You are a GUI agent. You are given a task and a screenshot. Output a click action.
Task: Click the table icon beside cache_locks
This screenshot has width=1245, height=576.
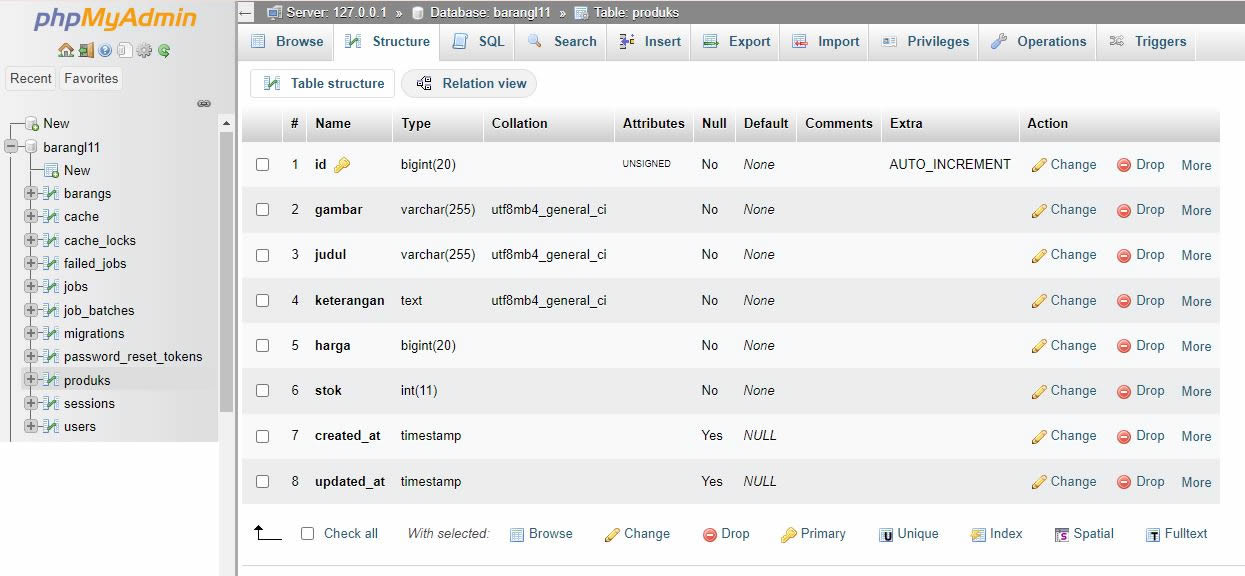(51, 240)
